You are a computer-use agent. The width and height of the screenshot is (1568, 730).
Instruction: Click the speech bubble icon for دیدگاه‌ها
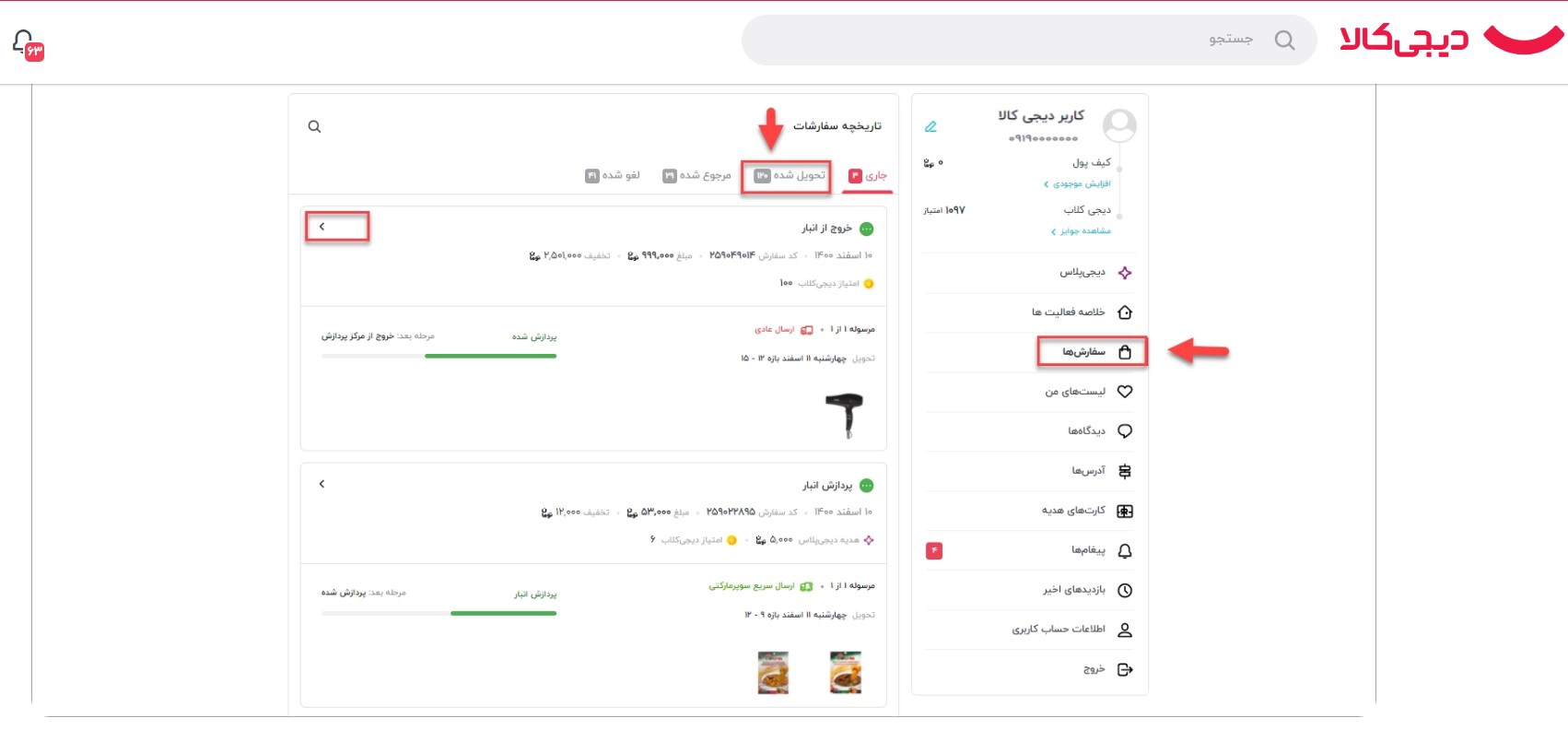[x=1125, y=431]
